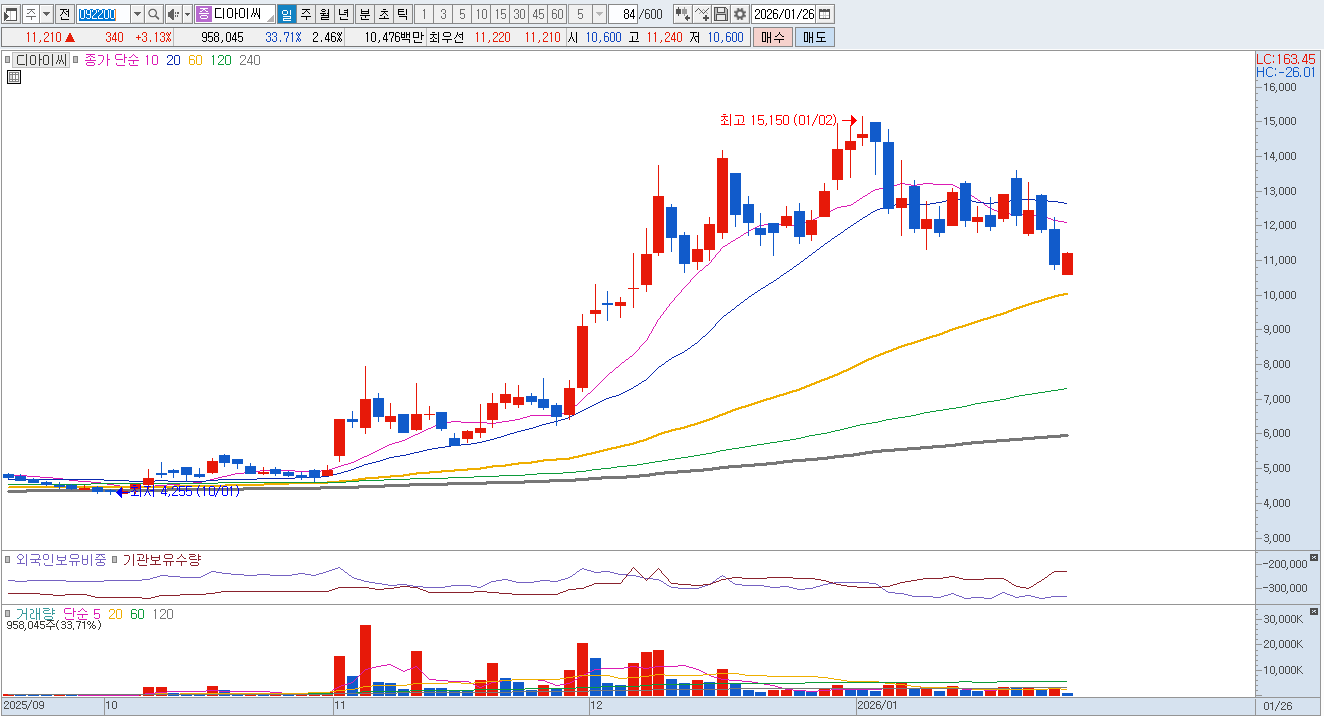Click the add candlestick indicator icon
The height and width of the screenshot is (716, 1324).
pyautogui.click(x=682, y=14)
